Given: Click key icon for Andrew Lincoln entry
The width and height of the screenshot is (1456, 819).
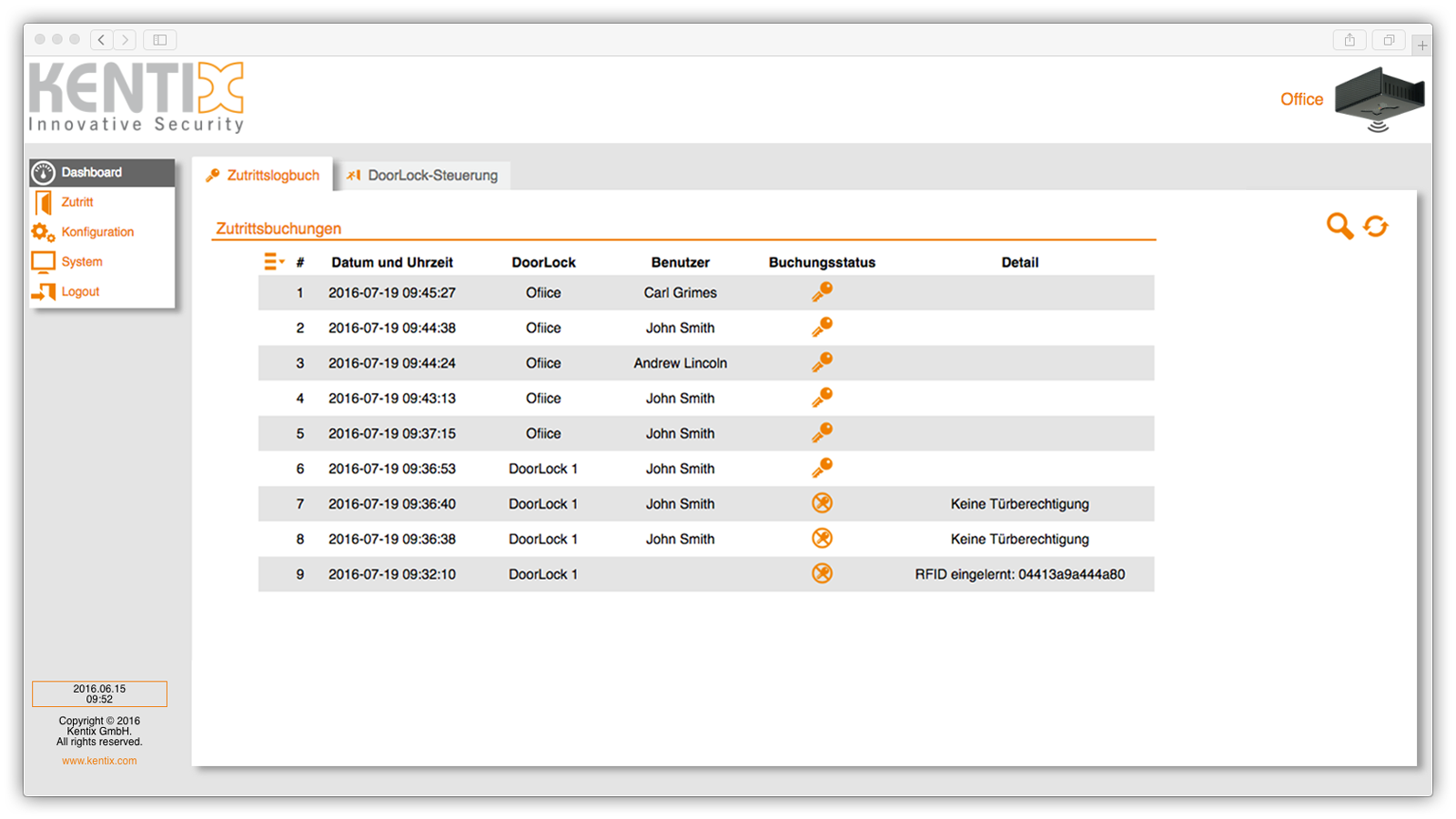Looking at the screenshot, I should [x=822, y=362].
